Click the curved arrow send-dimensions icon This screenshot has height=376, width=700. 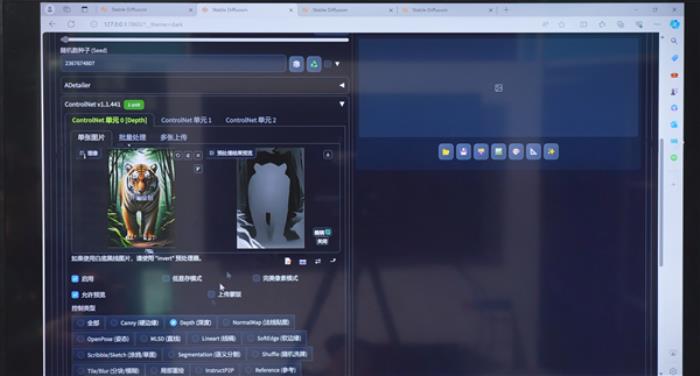333,261
